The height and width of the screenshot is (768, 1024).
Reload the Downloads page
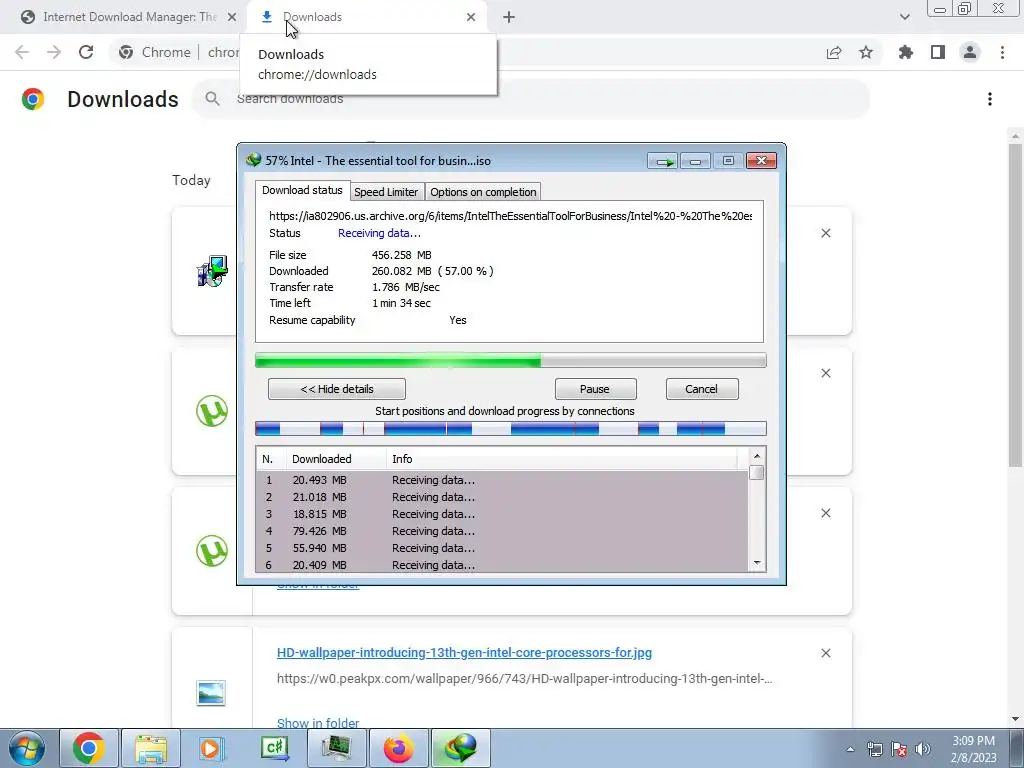click(x=86, y=52)
